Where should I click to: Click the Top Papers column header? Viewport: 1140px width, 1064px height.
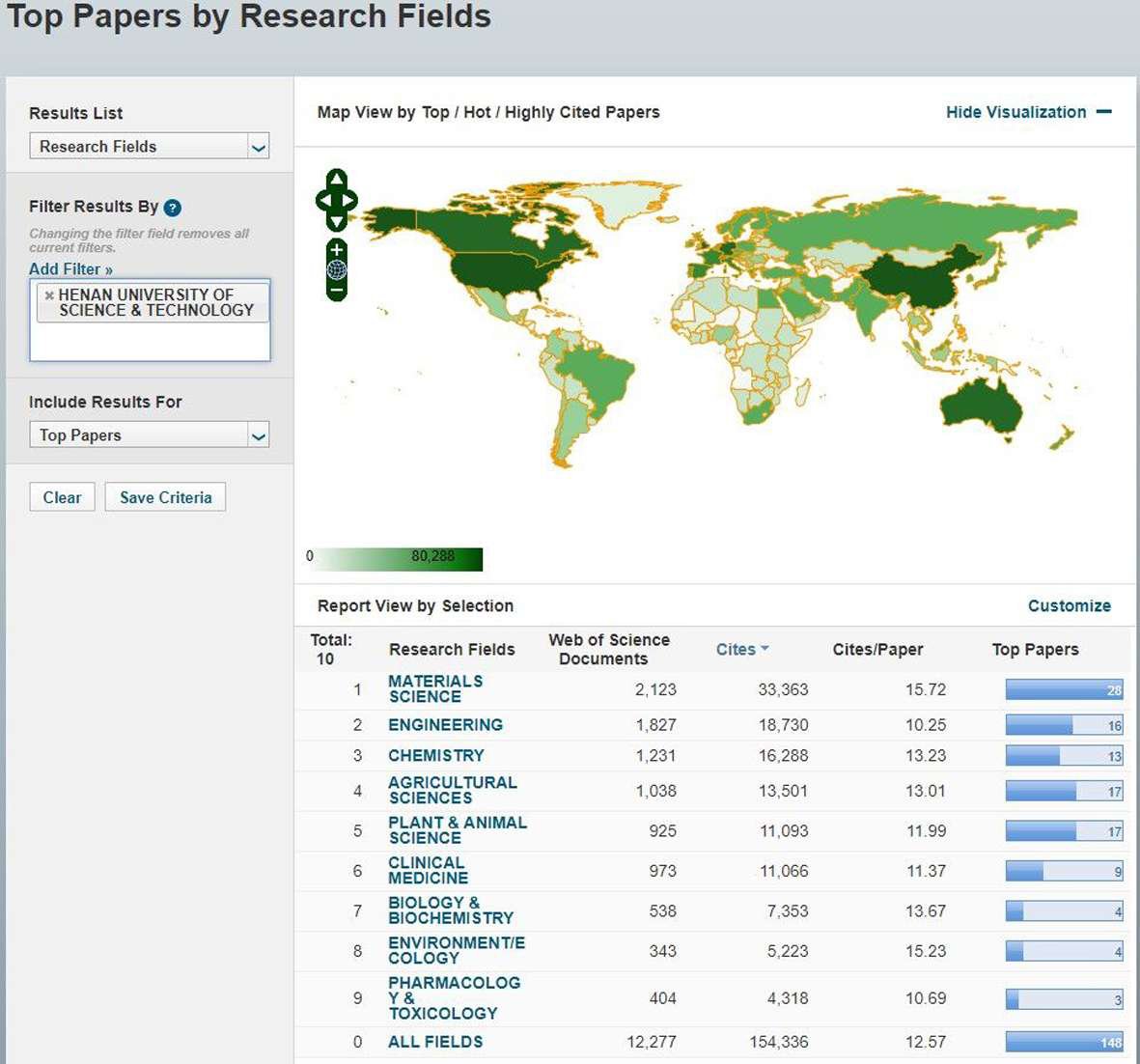(1036, 650)
